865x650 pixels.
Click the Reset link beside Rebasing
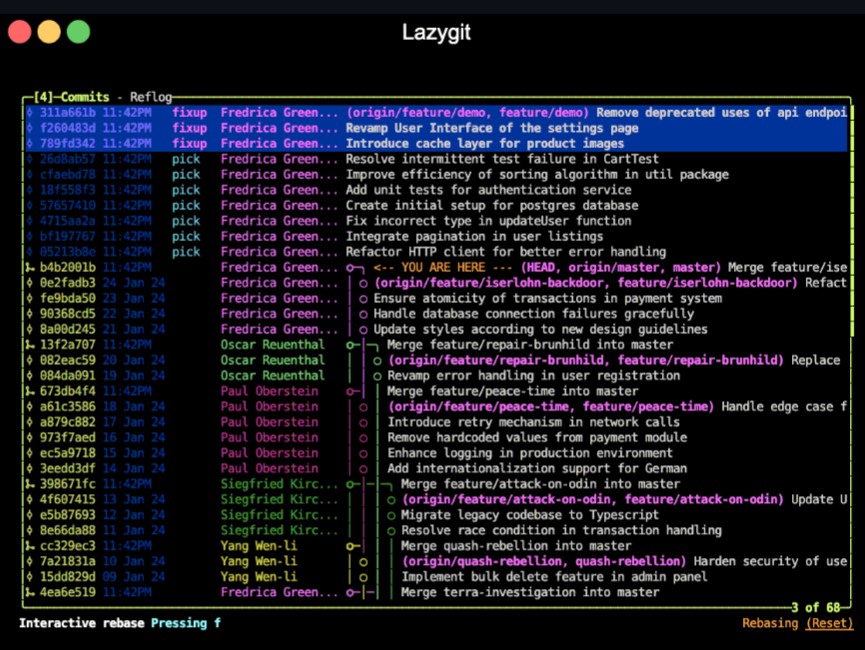click(x=829, y=623)
